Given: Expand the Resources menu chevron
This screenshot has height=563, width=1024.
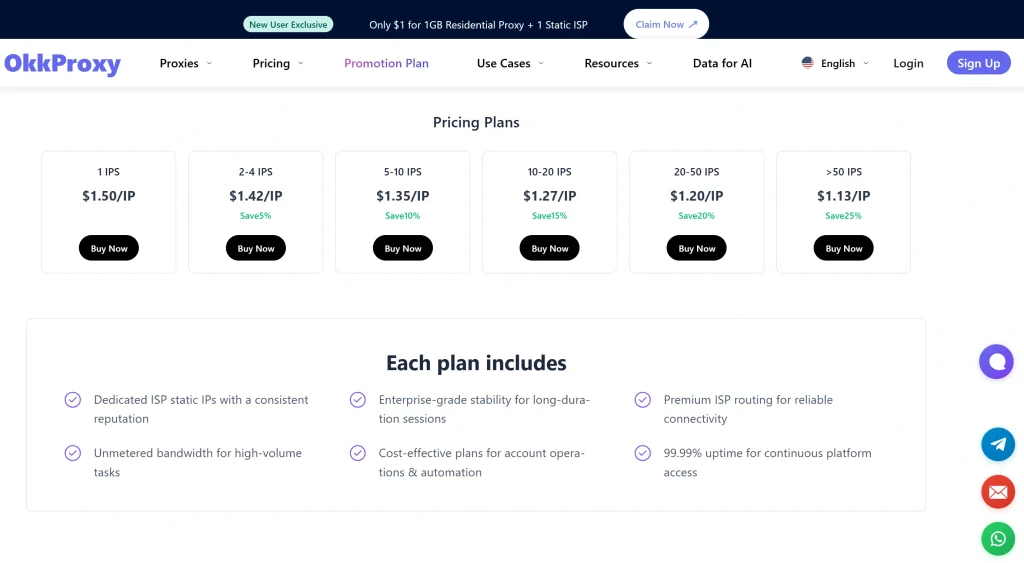Looking at the screenshot, I should click(649, 63).
